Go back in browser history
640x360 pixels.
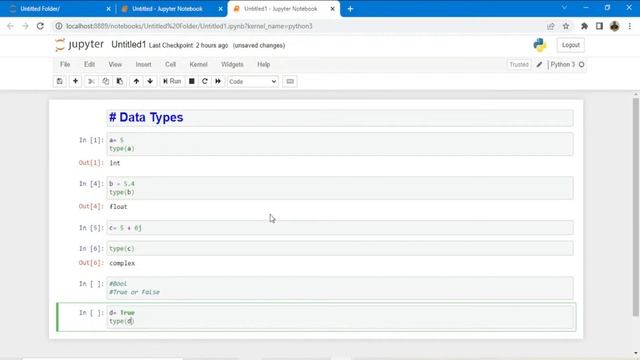click(10, 26)
